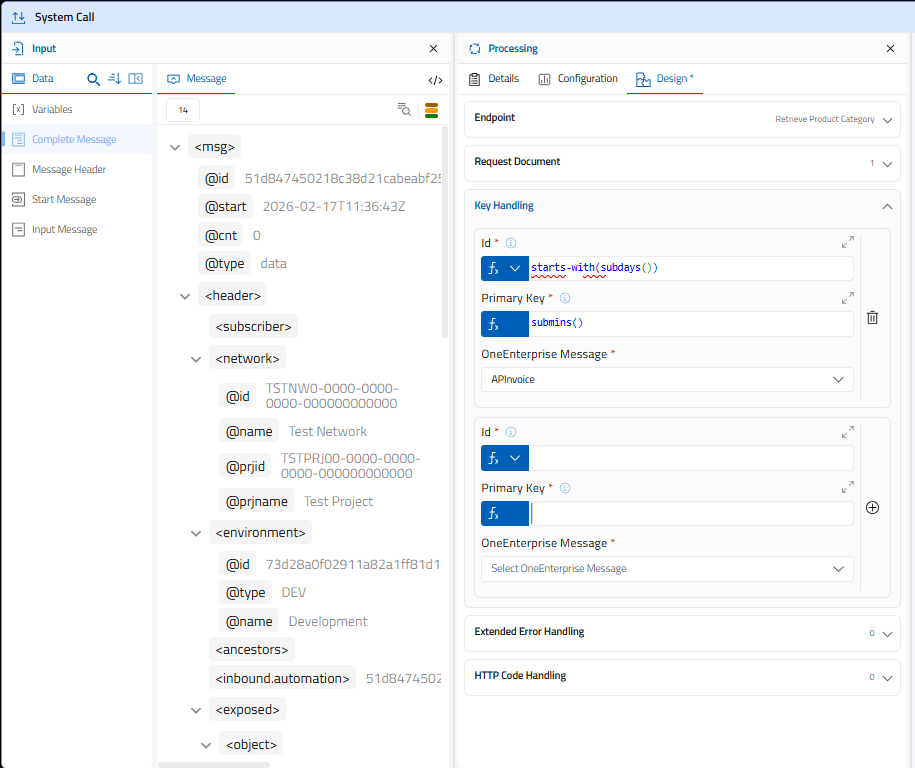The width and height of the screenshot is (915, 768).
Task: Collapse the <msg> tree node
Action: 175,147
